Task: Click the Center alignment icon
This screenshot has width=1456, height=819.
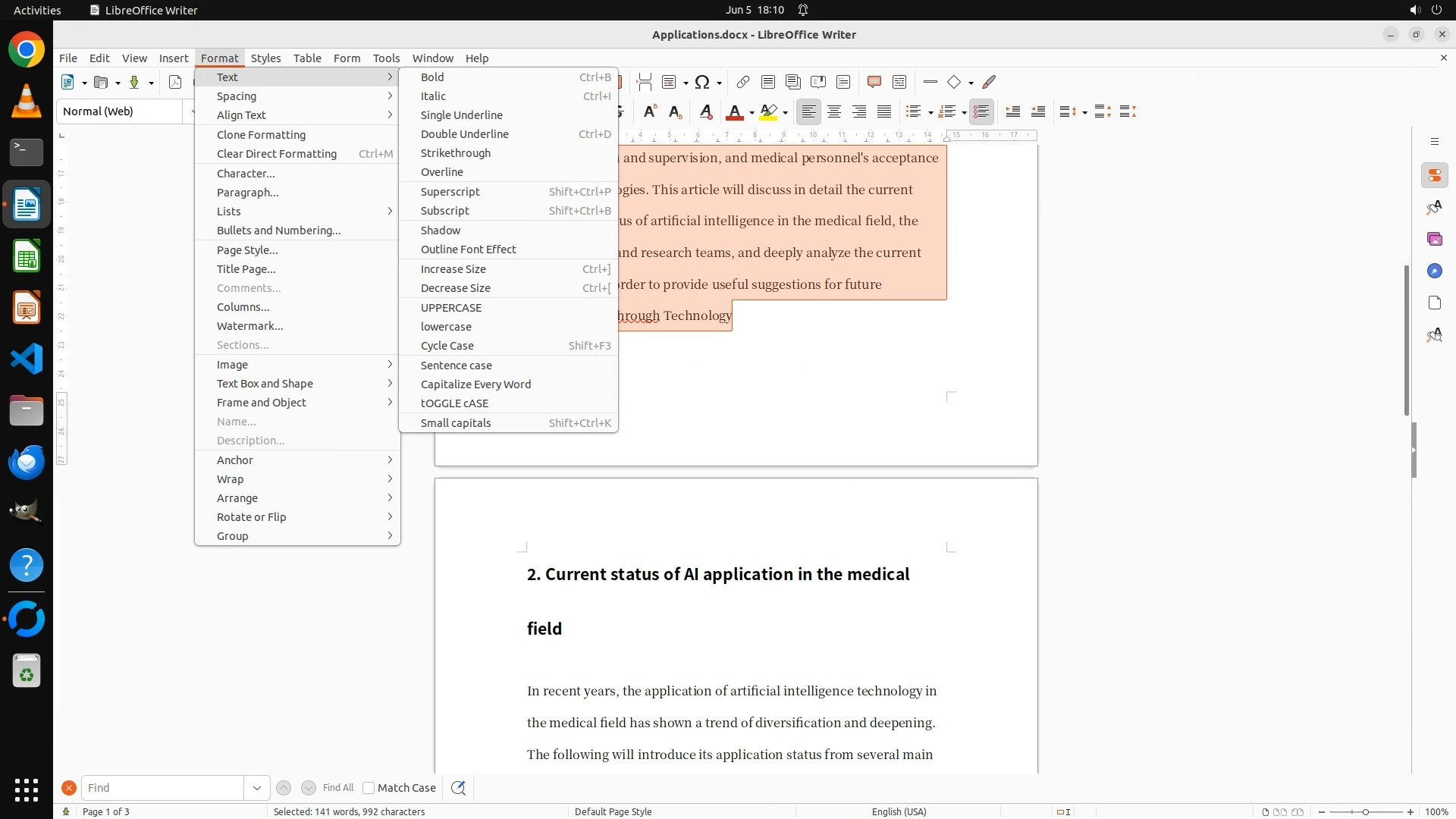Action: (834, 112)
